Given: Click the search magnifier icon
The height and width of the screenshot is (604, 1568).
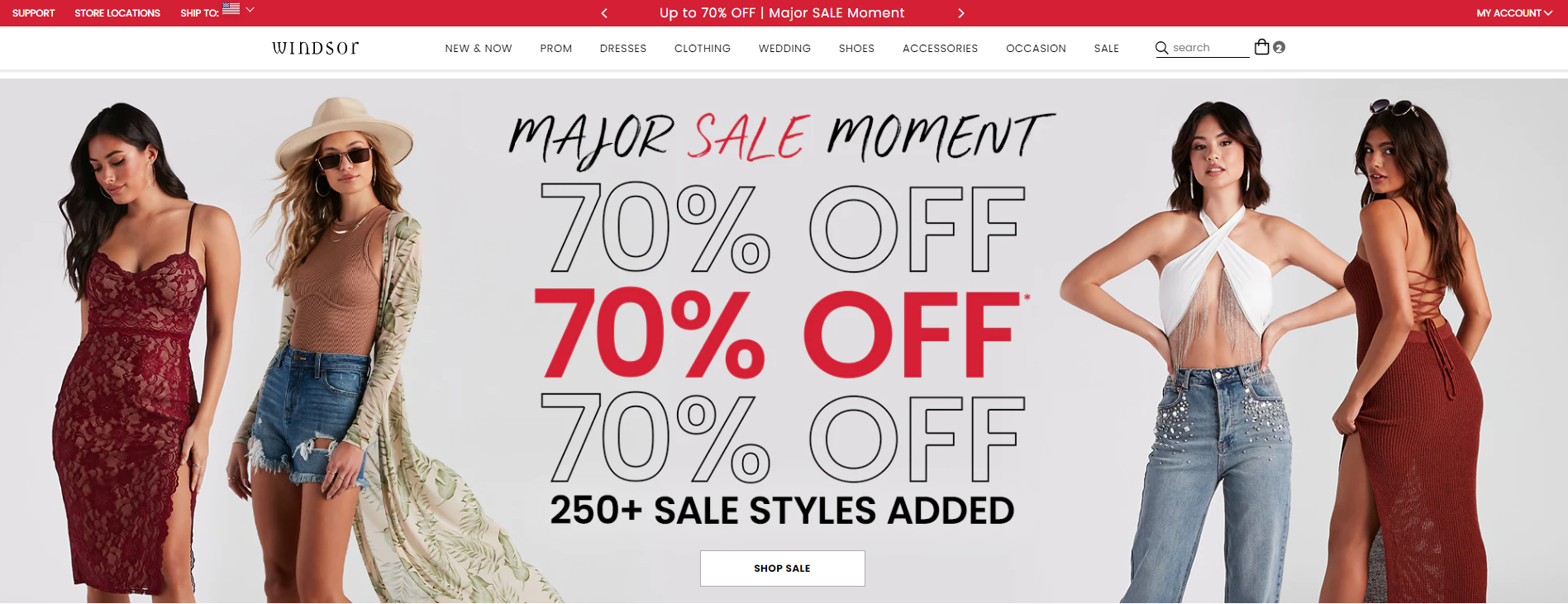Looking at the screenshot, I should click(x=1161, y=48).
